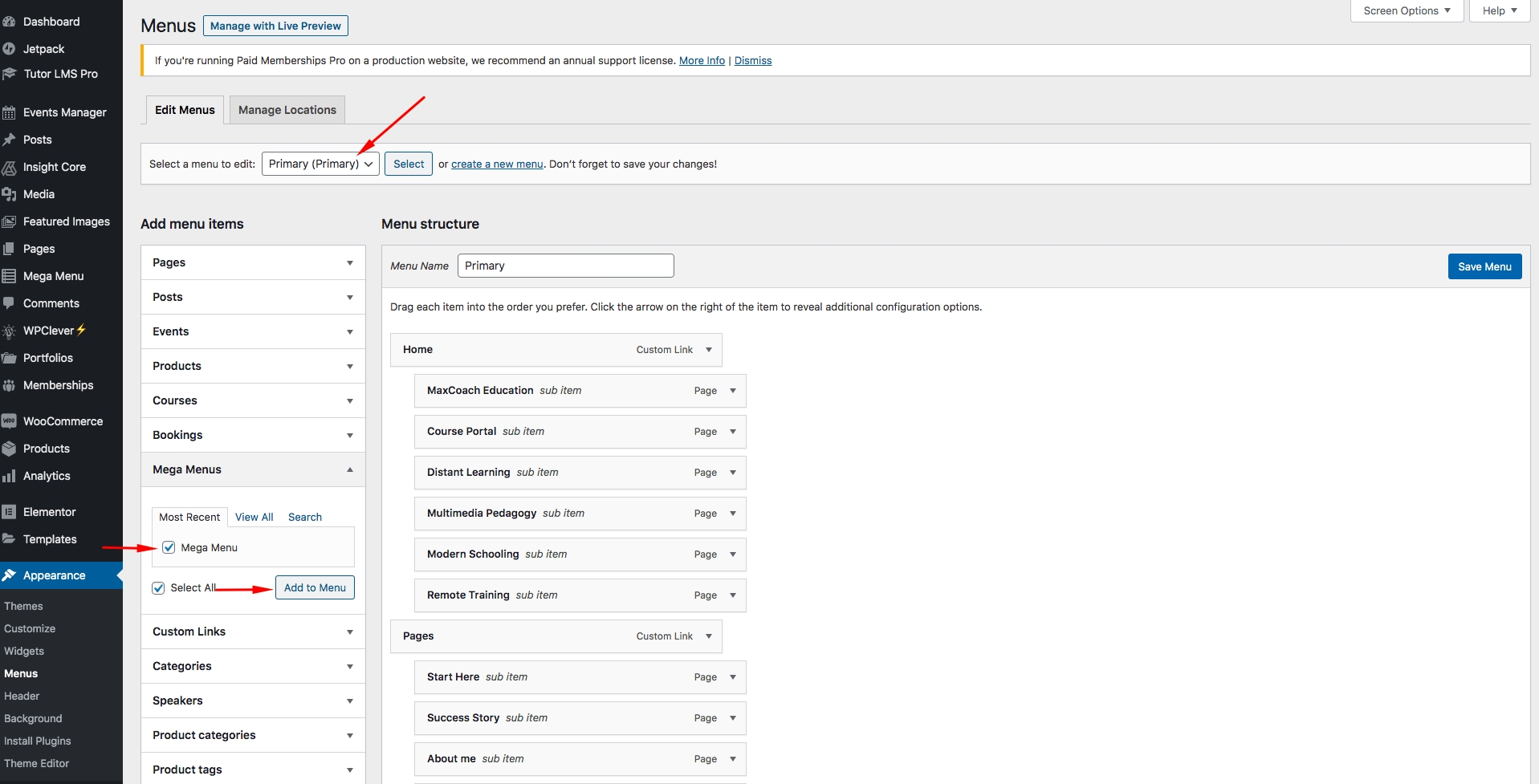Switch to the View All tab

point(254,517)
